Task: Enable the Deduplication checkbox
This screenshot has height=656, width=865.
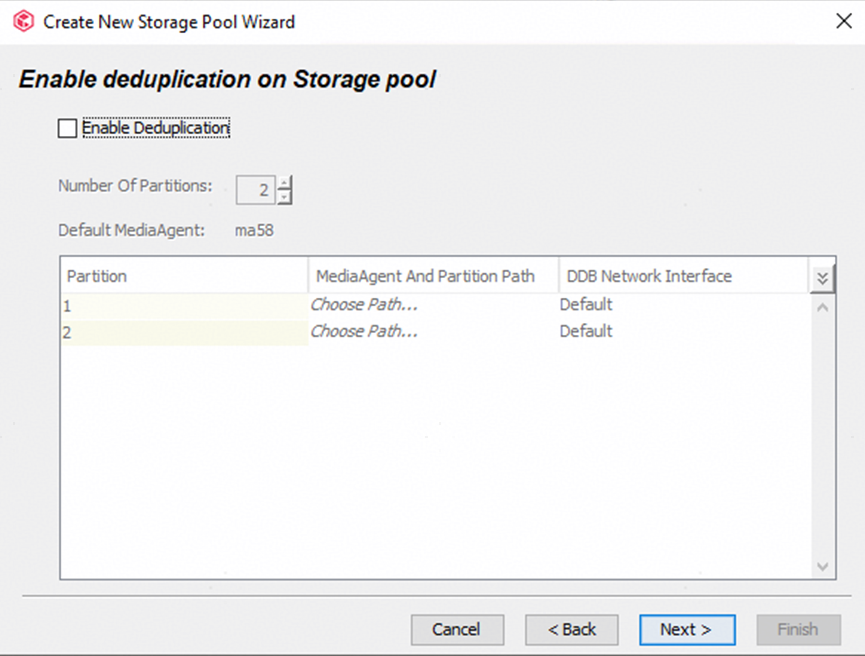Action: (67, 128)
